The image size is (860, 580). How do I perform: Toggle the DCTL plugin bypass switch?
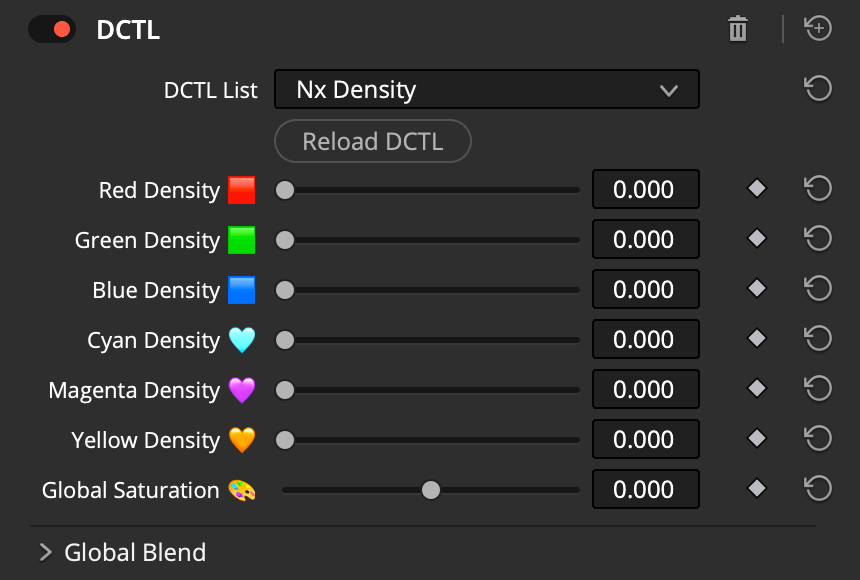click(x=51, y=30)
